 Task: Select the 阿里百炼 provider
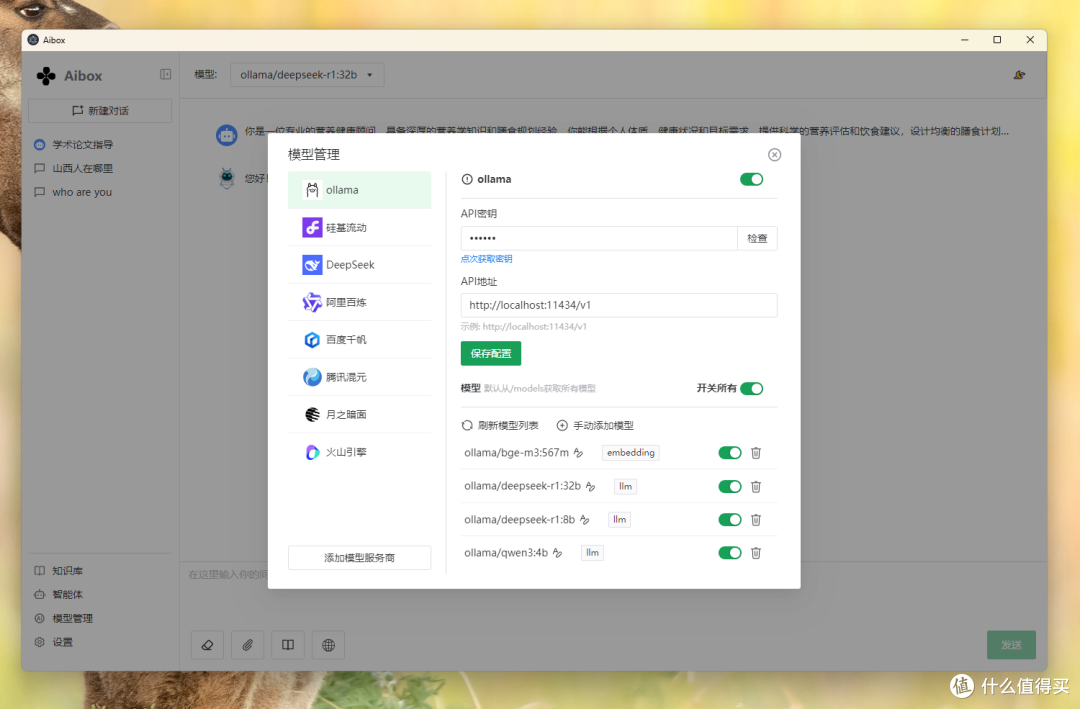pyautogui.click(x=360, y=302)
